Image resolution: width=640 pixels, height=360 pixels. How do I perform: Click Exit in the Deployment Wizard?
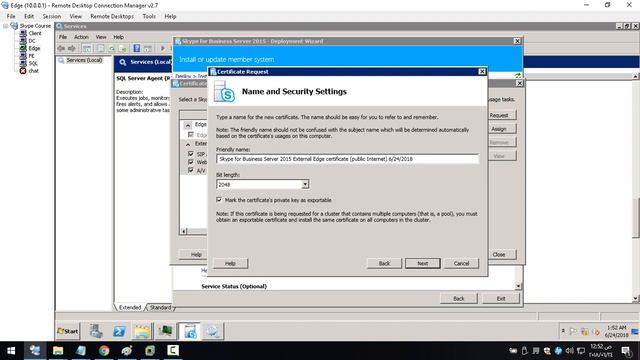point(501,298)
